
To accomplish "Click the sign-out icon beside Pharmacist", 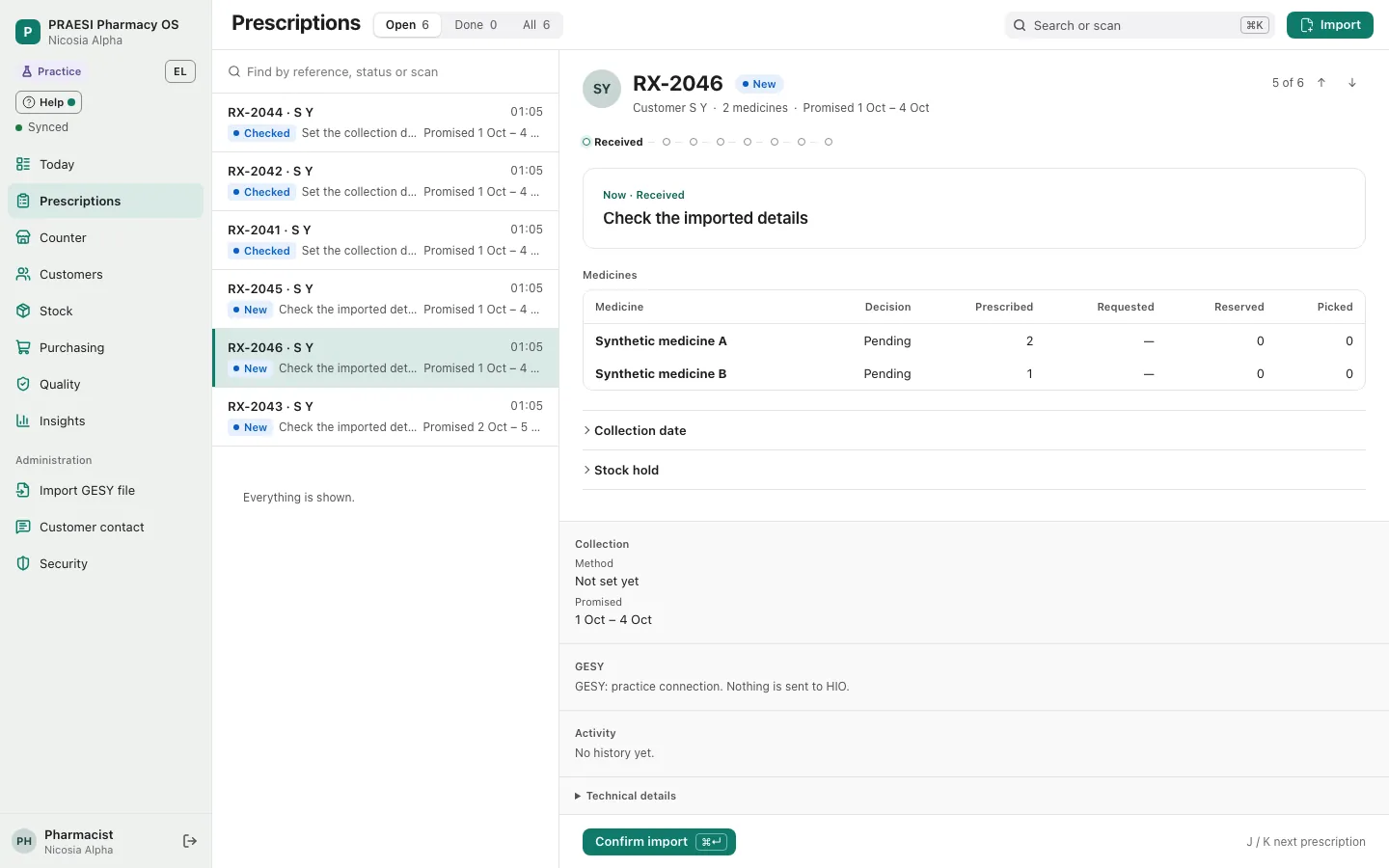I will tap(190, 841).
